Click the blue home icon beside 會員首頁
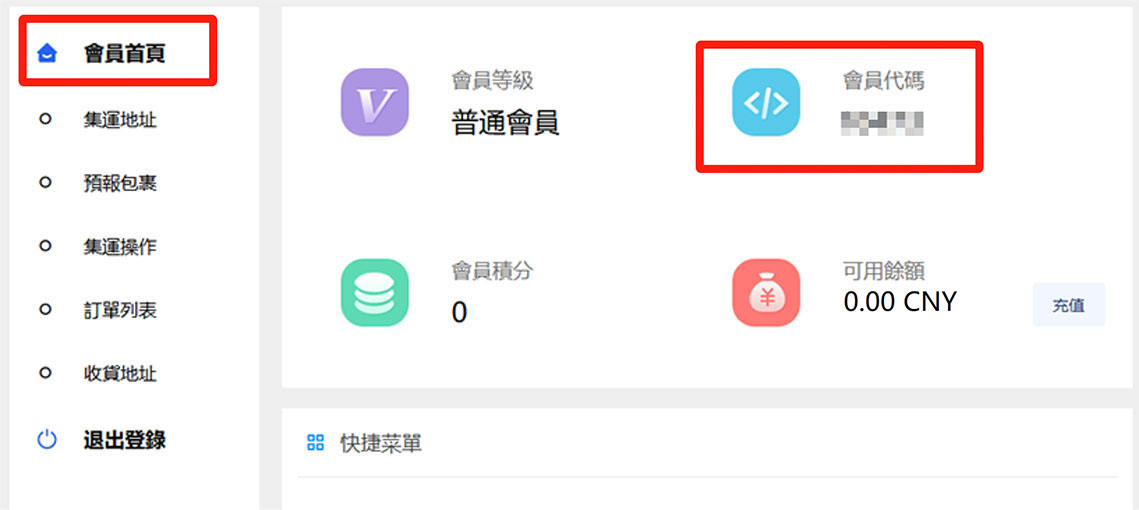This screenshot has height=510, width=1139. coord(46,53)
